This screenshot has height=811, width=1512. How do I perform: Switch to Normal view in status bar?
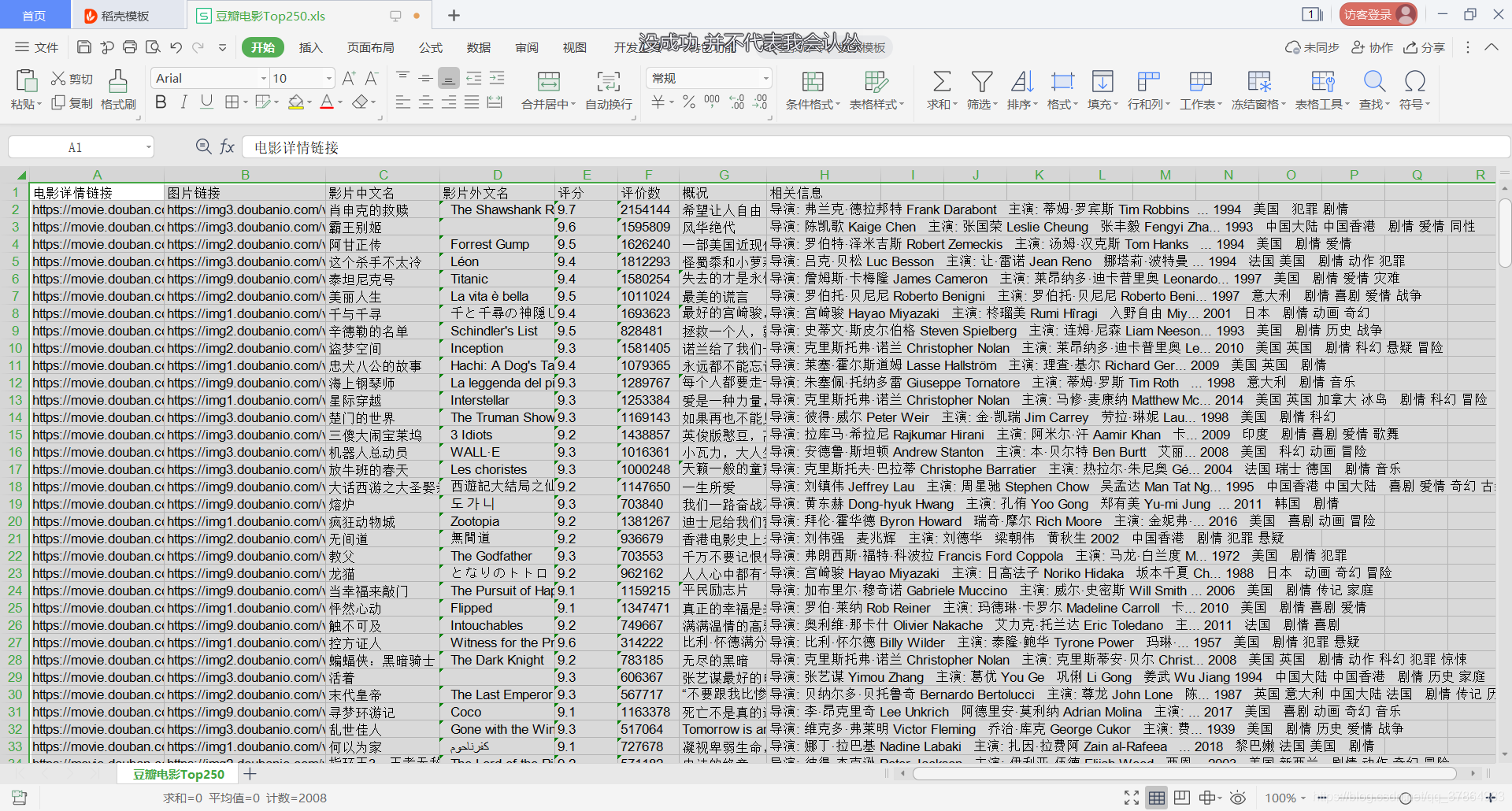(1156, 798)
